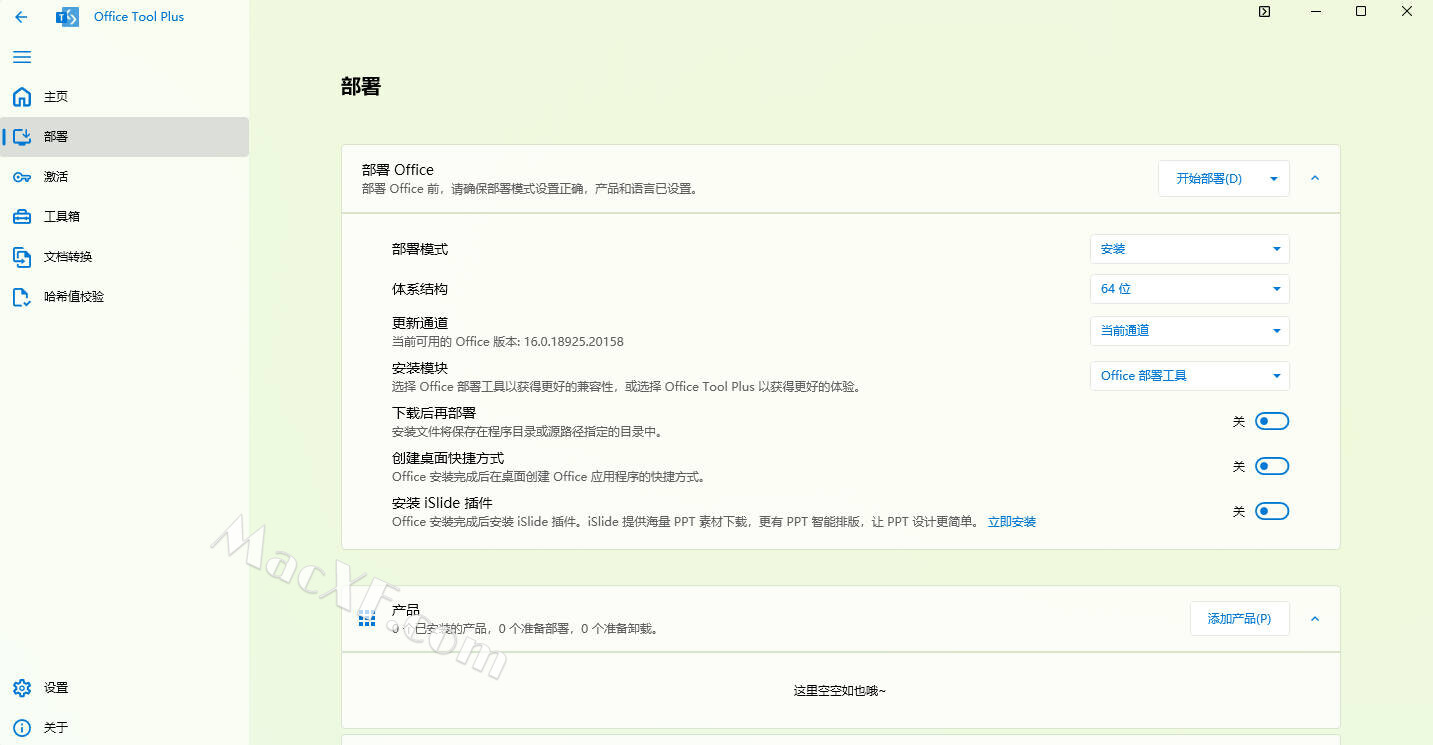Screen dimensions: 1433x745
Task: Toggle the 创建桌面快捷方式 switch
Action: [x=1272, y=466]
